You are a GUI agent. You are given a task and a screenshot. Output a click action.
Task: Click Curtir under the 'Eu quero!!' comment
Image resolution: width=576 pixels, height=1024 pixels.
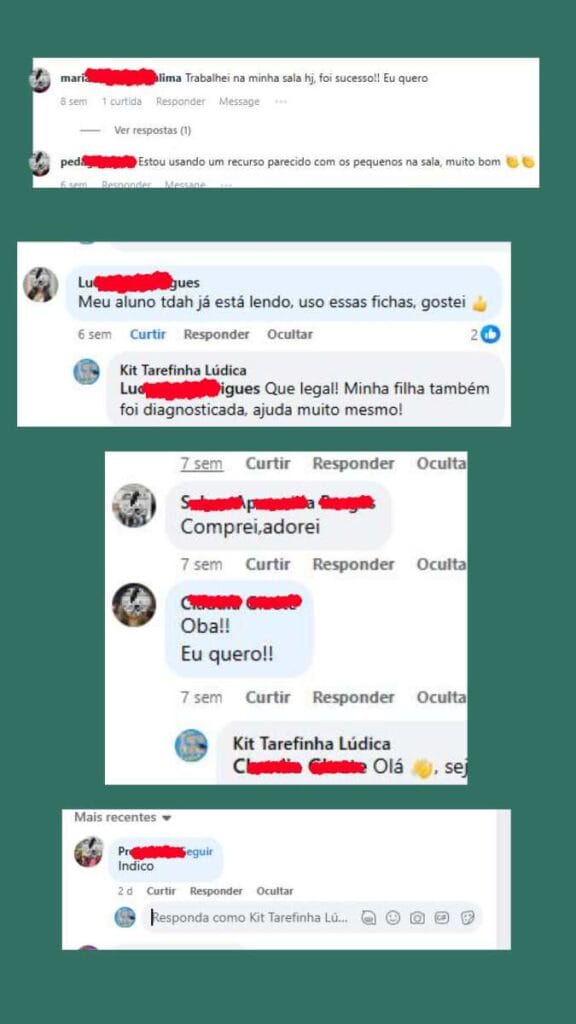(x=268, y=697)
